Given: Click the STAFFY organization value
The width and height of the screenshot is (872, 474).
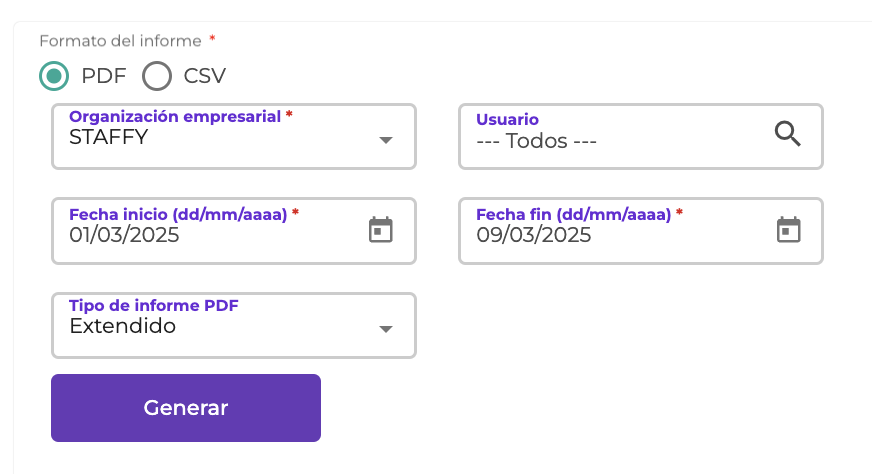Looking at the screenshot, I should click(109, 138).
